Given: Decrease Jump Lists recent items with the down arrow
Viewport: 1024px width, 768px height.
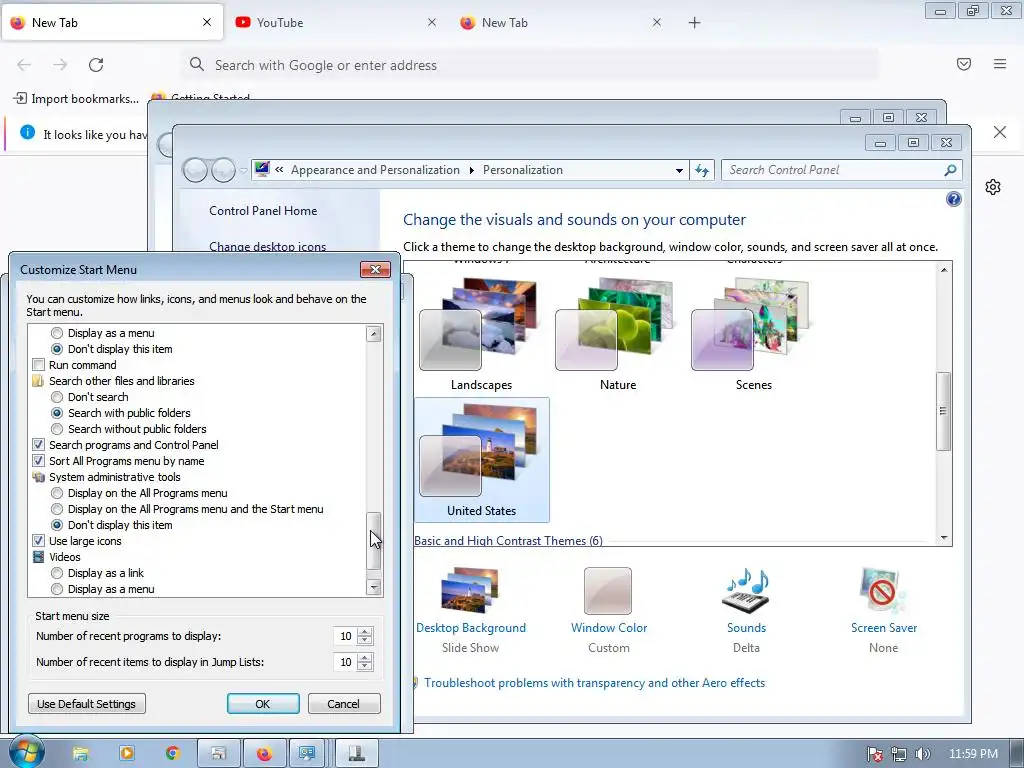Looking at the screenshot, I should point(364,667).
